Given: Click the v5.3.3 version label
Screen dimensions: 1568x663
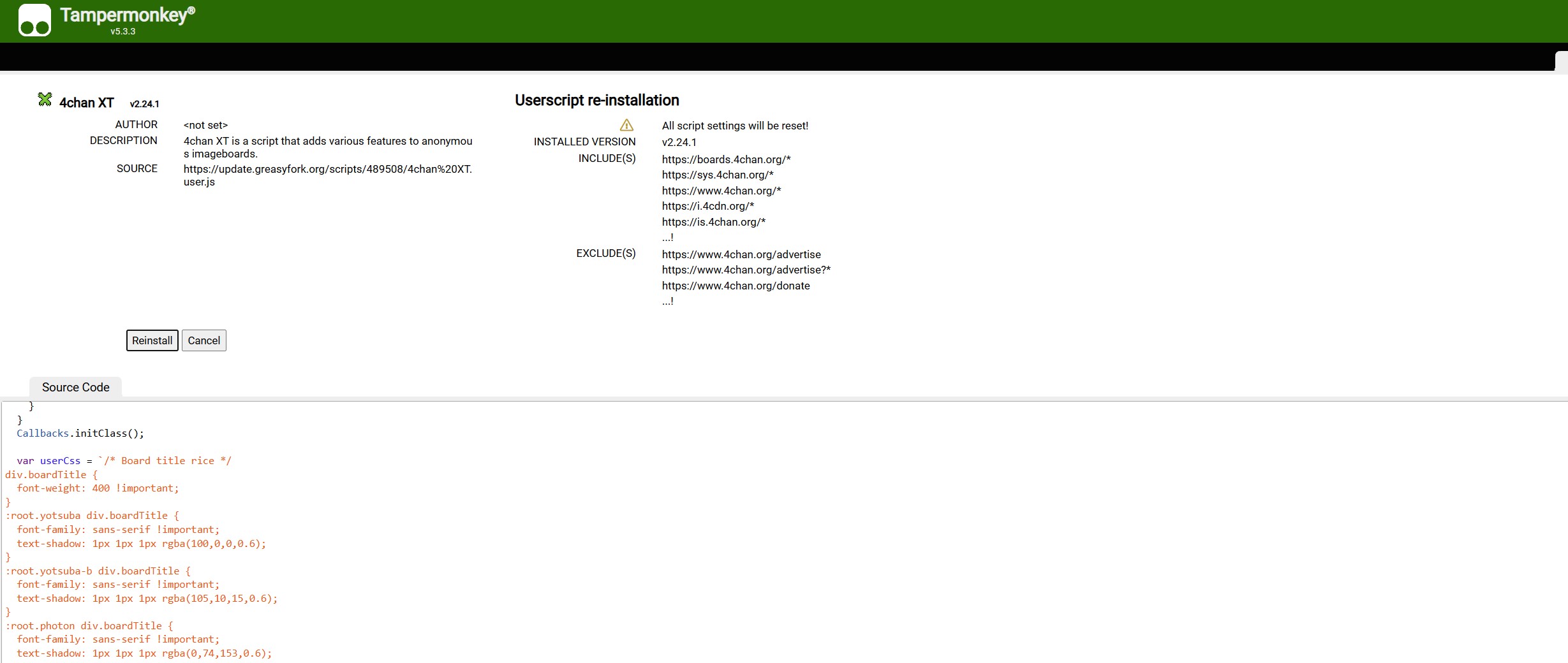Looking at the screenshot, I should 123,31.
